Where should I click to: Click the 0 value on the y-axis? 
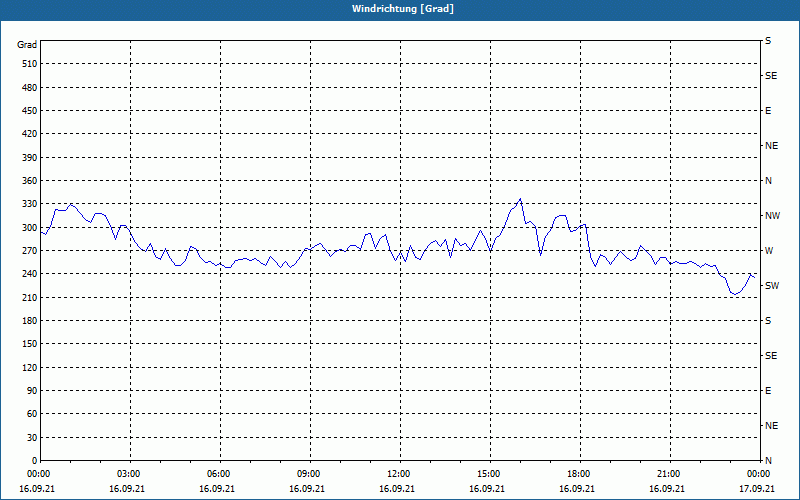click(x=34, y=461)
